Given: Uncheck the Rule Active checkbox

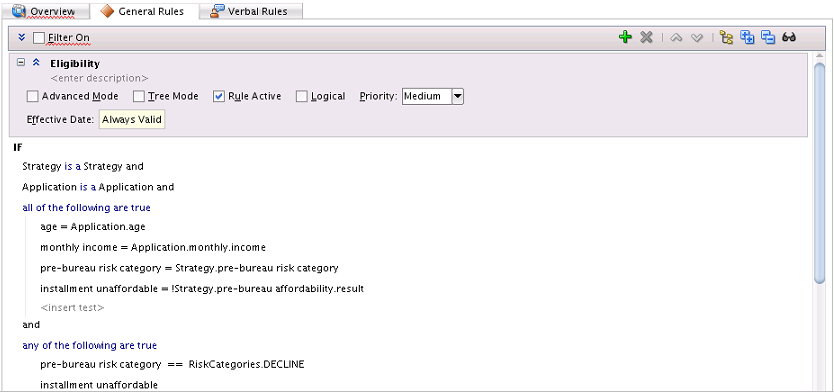Looking at the screenshot, I should click(x=219, y=96).
